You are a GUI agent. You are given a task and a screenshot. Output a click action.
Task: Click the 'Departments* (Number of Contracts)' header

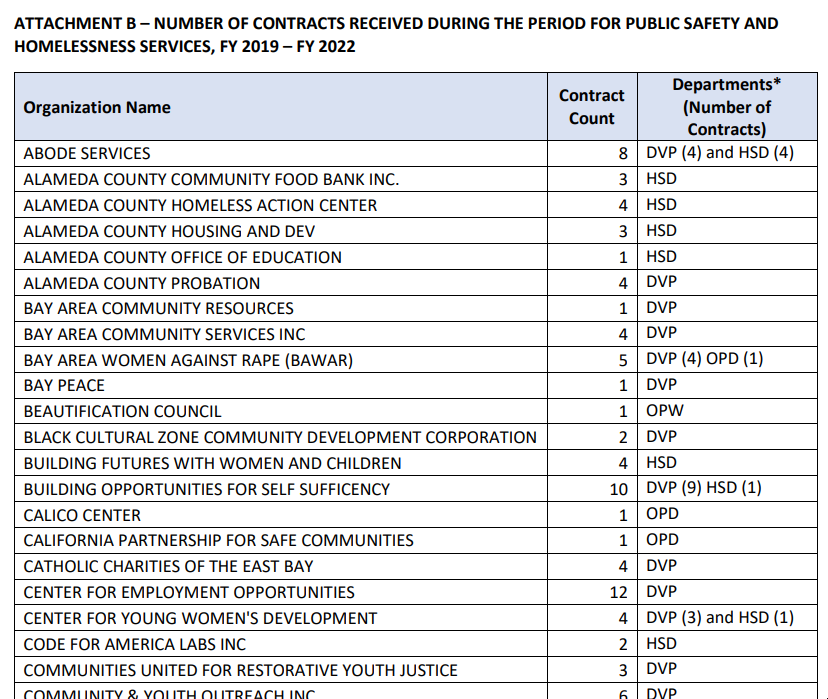pyautogui.click(x=727, y=107)
